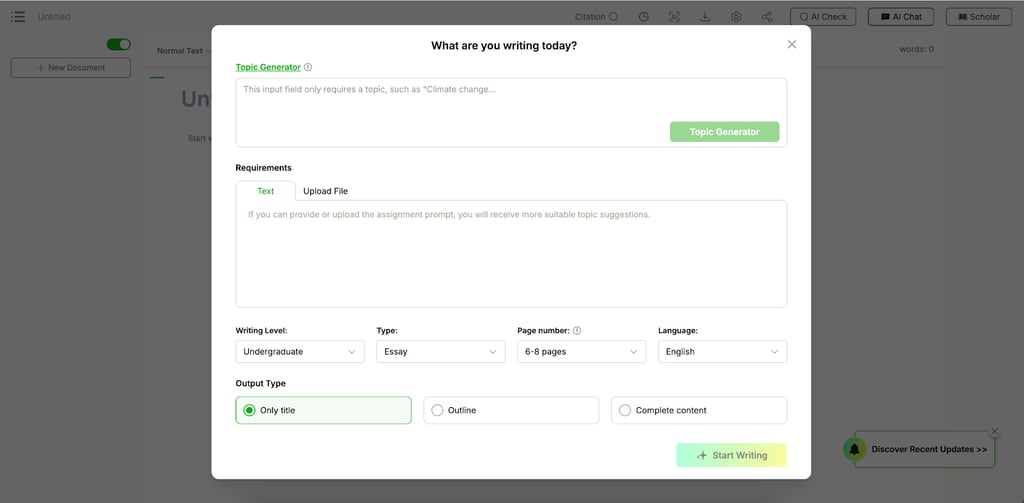Click into the requirements text area
The width and height of the screenshot is (1024, 503).
click(511, 254)
